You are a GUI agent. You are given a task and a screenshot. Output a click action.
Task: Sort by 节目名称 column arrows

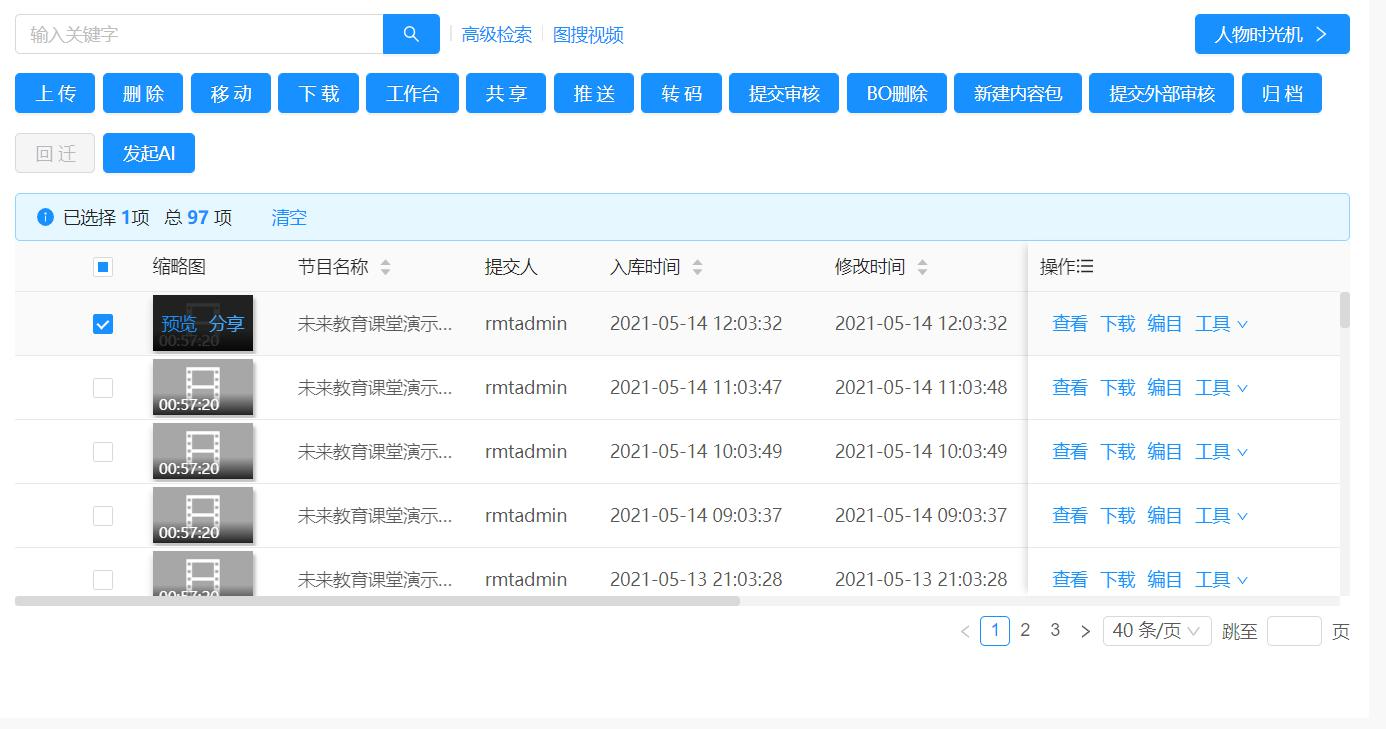pyautogui.click(x=385, y=267)
